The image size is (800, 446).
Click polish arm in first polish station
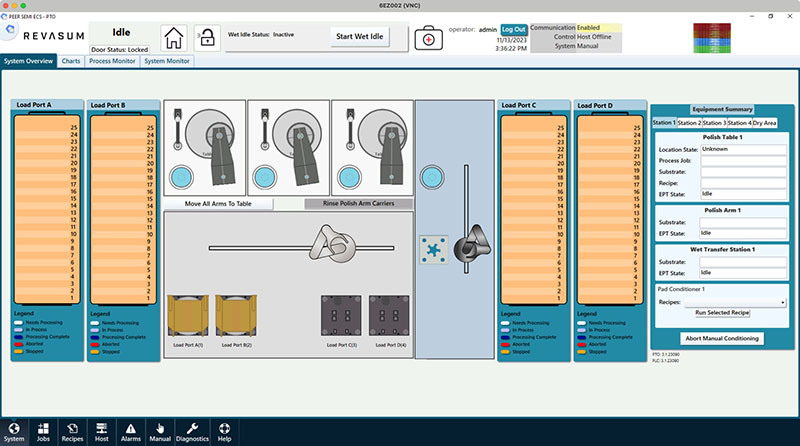coord(221,155)
